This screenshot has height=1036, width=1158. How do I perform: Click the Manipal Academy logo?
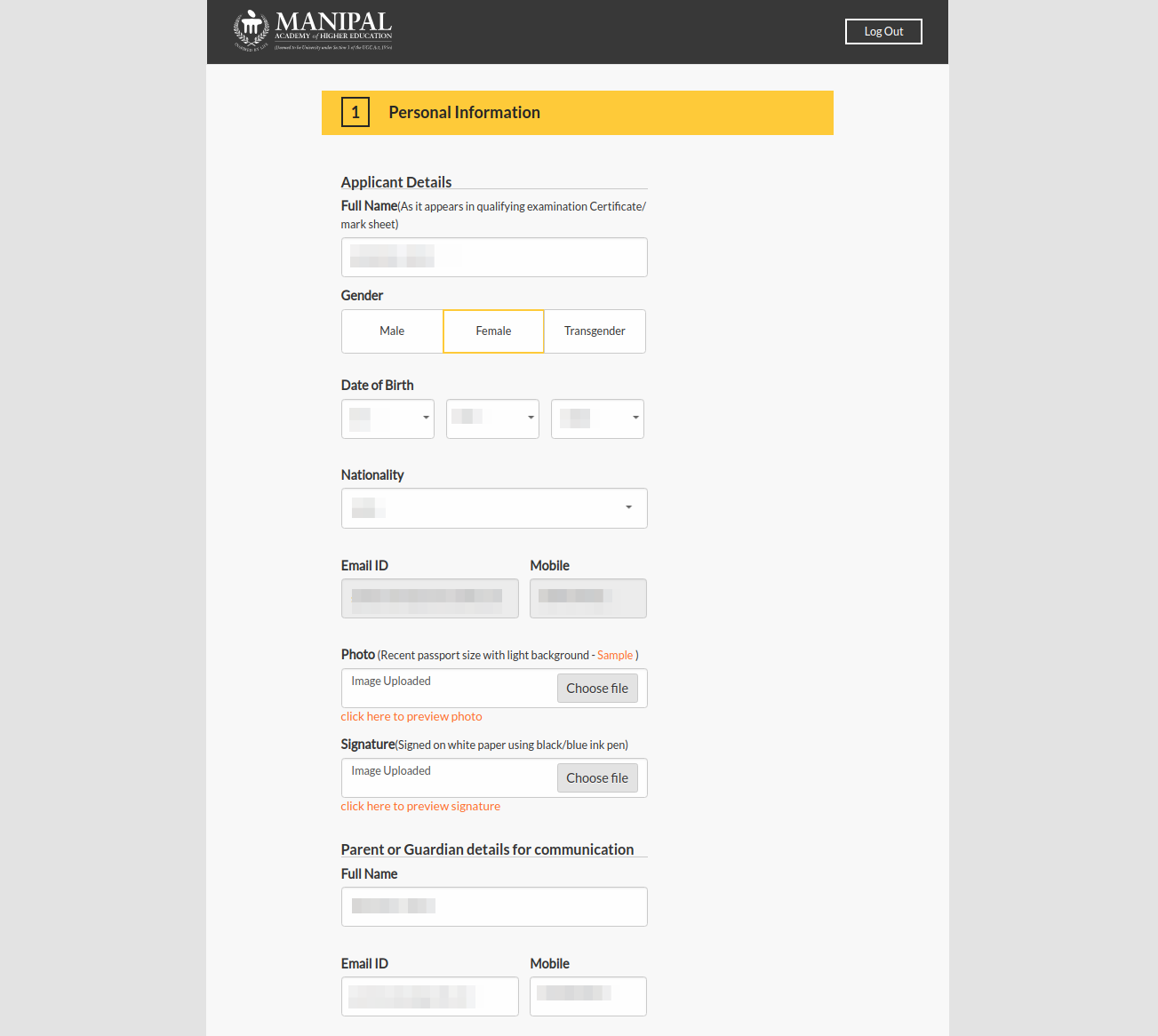pyautogui.click(x=312, y=30)
